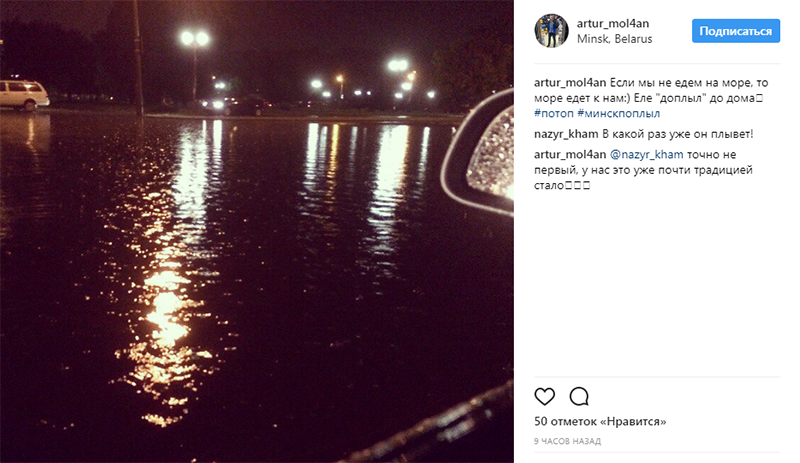Click the car side mirror in photo
Screen dimensions: 800x463
point(482,153)
